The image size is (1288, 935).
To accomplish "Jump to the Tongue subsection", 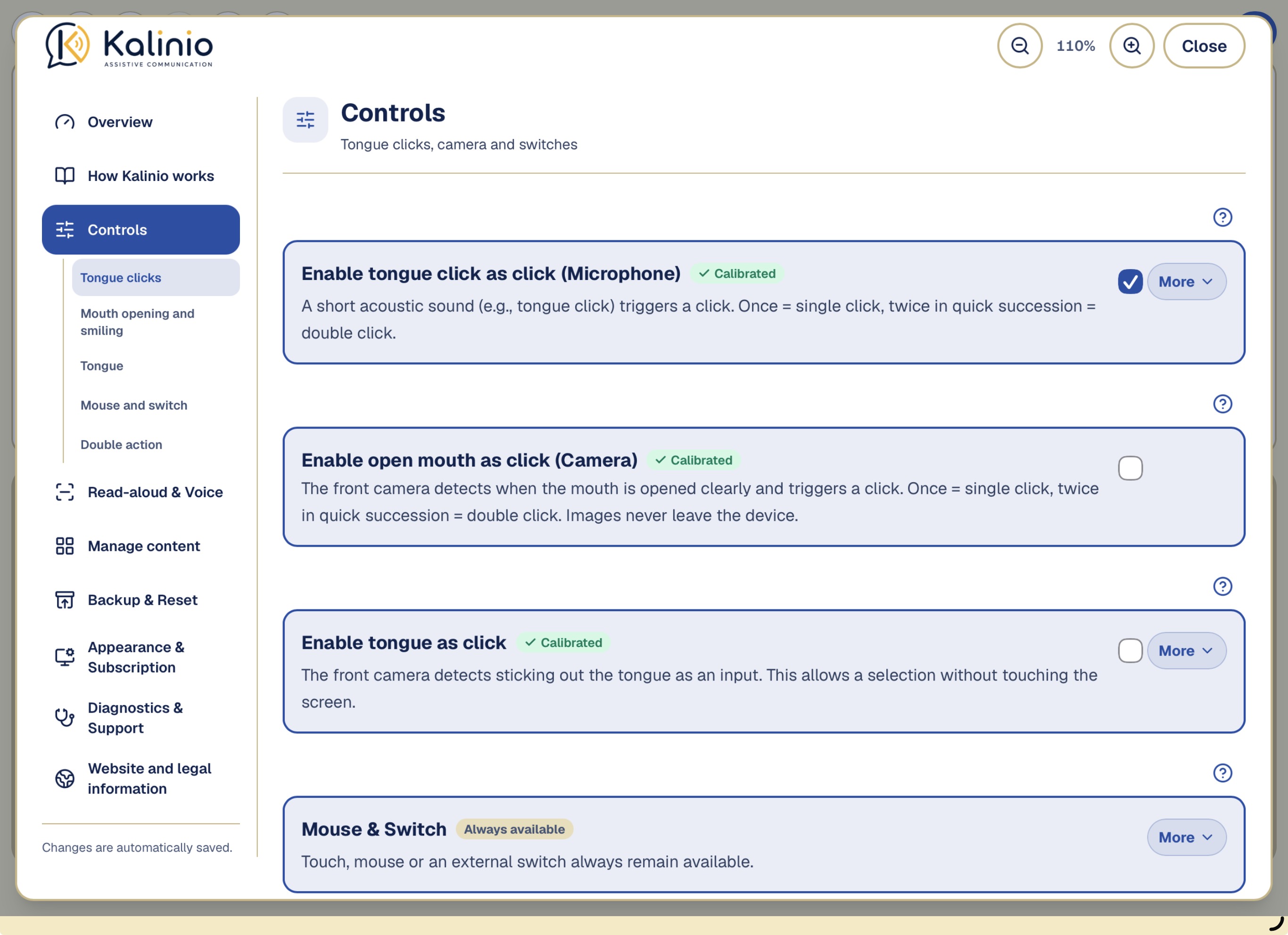I will [x=156, y=366].
